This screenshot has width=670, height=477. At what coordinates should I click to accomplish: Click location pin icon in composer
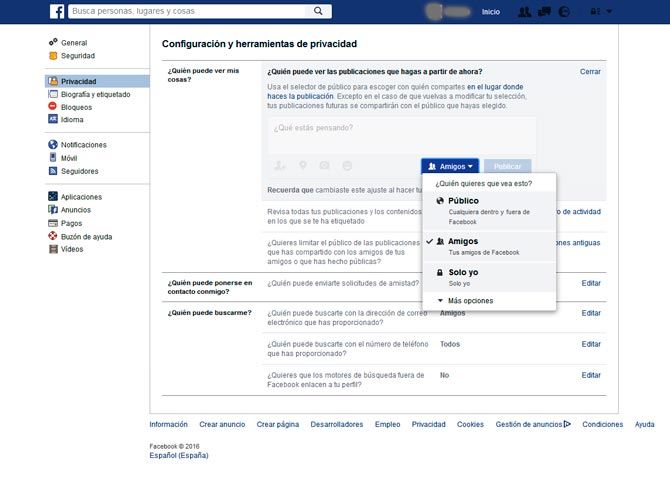coord(303,165)
